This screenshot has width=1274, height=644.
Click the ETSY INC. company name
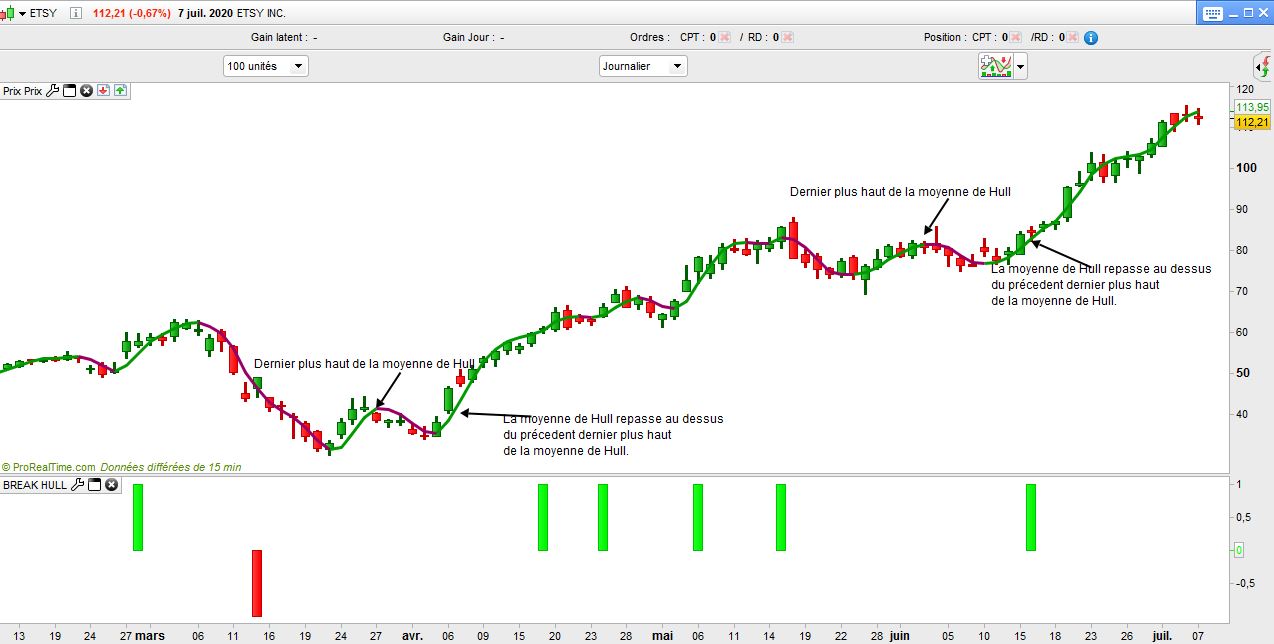point(263,13)
